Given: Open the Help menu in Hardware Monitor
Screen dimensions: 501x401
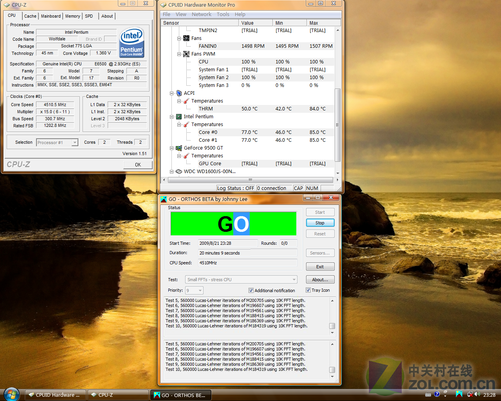Looking at the screenshot, I should click(x=240, y=14).
